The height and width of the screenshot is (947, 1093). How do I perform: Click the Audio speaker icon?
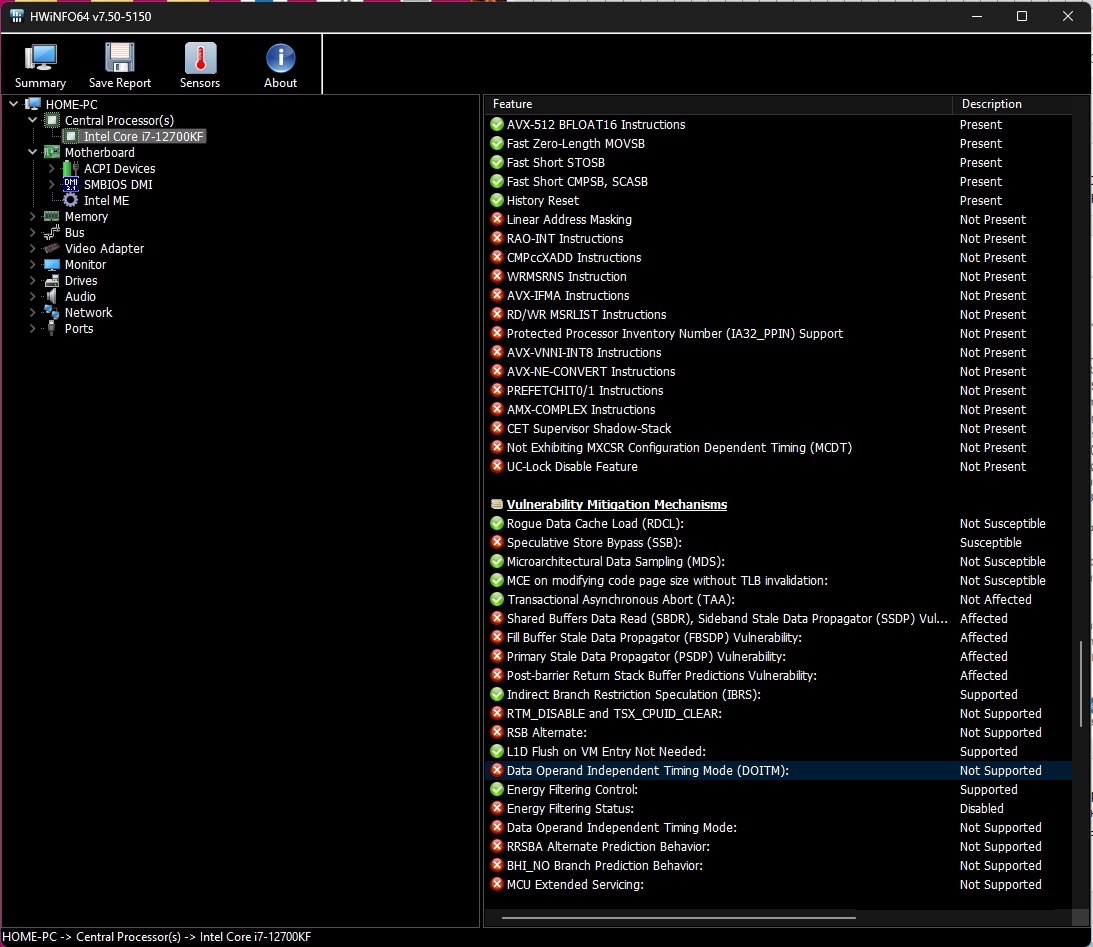point(52,297)
